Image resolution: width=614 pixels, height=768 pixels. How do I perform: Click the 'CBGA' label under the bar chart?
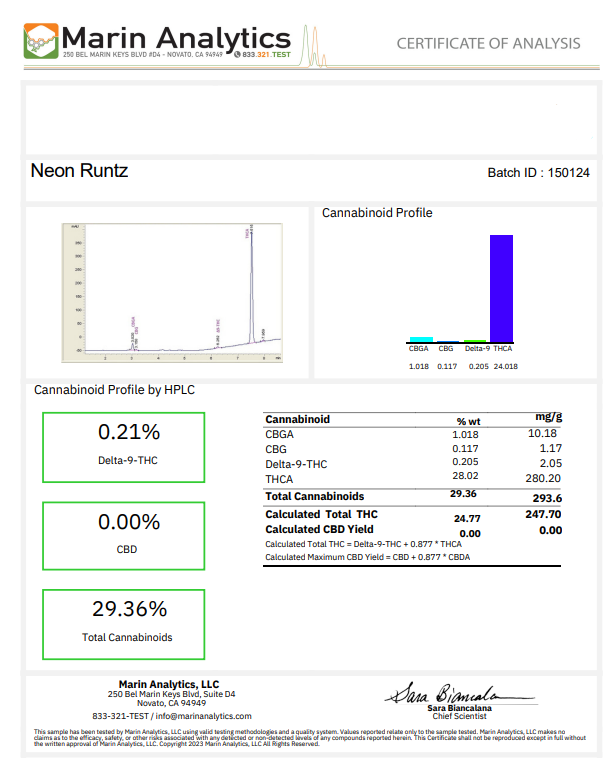[x=419, y=349]
